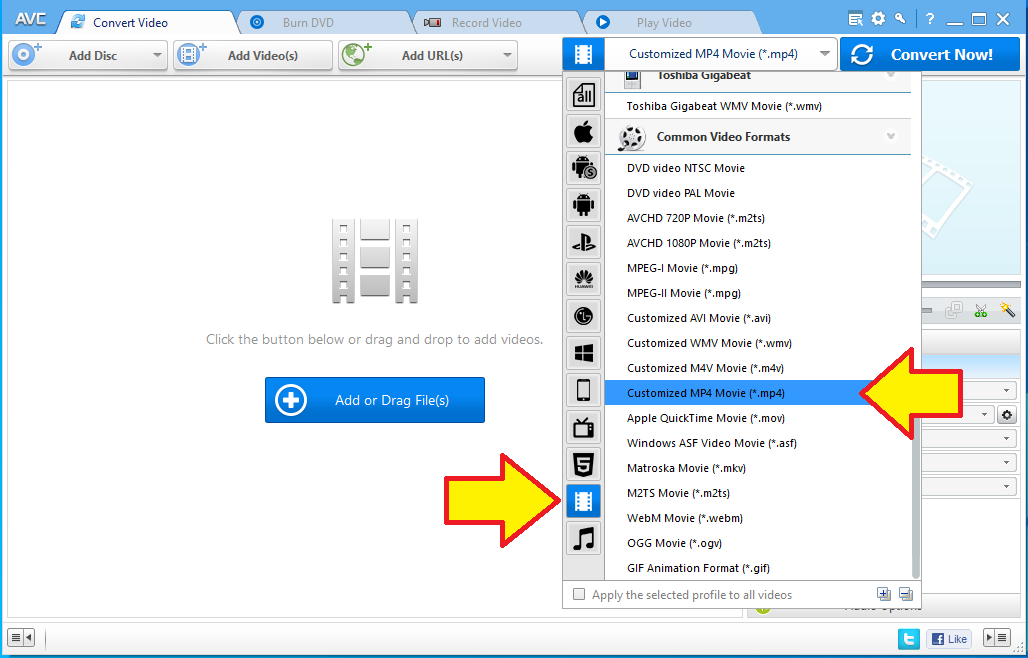Click the Facebook Like button
The width and height of the screenshot is (1028, 658).
point(949,638)
